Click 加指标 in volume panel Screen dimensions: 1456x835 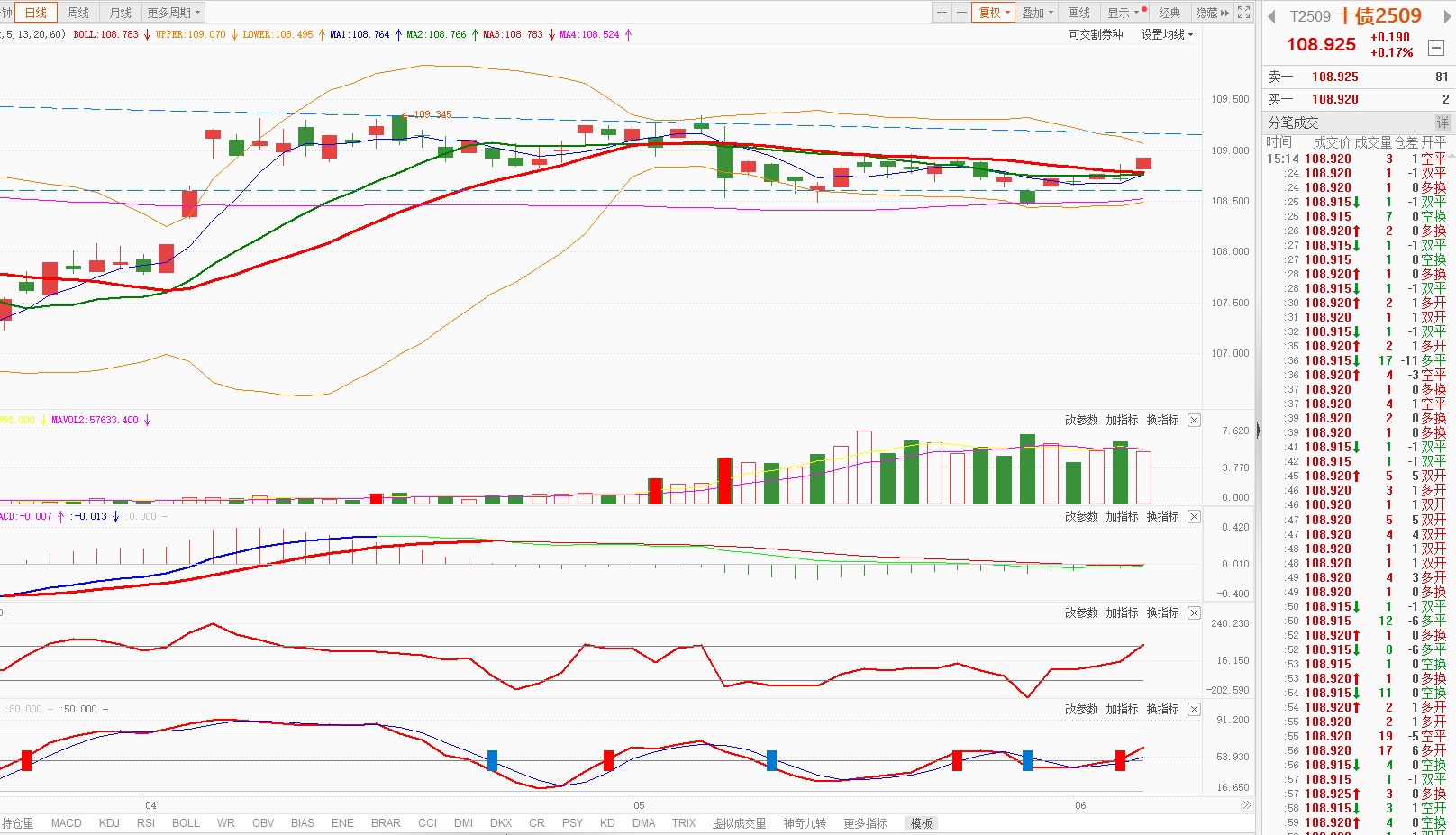(1123, 420)
